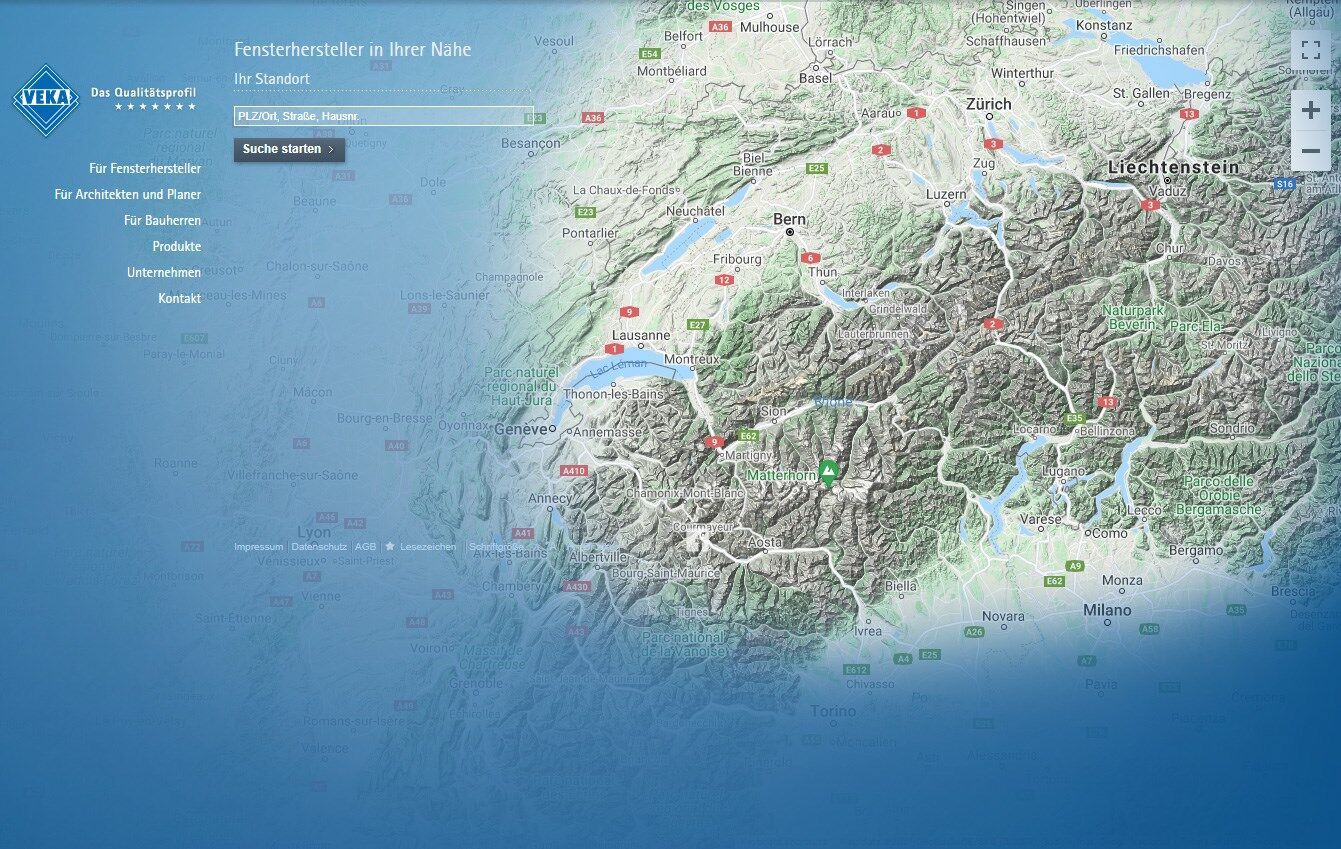Image resolution: width=1341 pixels, height=849 pixels.
Task: Click the Fensterhersteller in Ihrer Nähe heading
Action: (352, 49)
